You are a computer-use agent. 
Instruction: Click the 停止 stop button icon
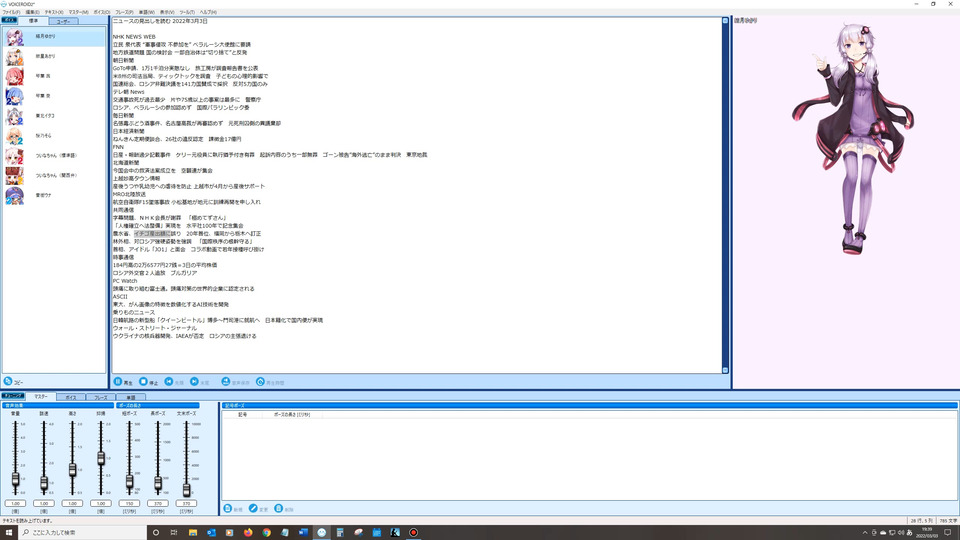point(143,381)
